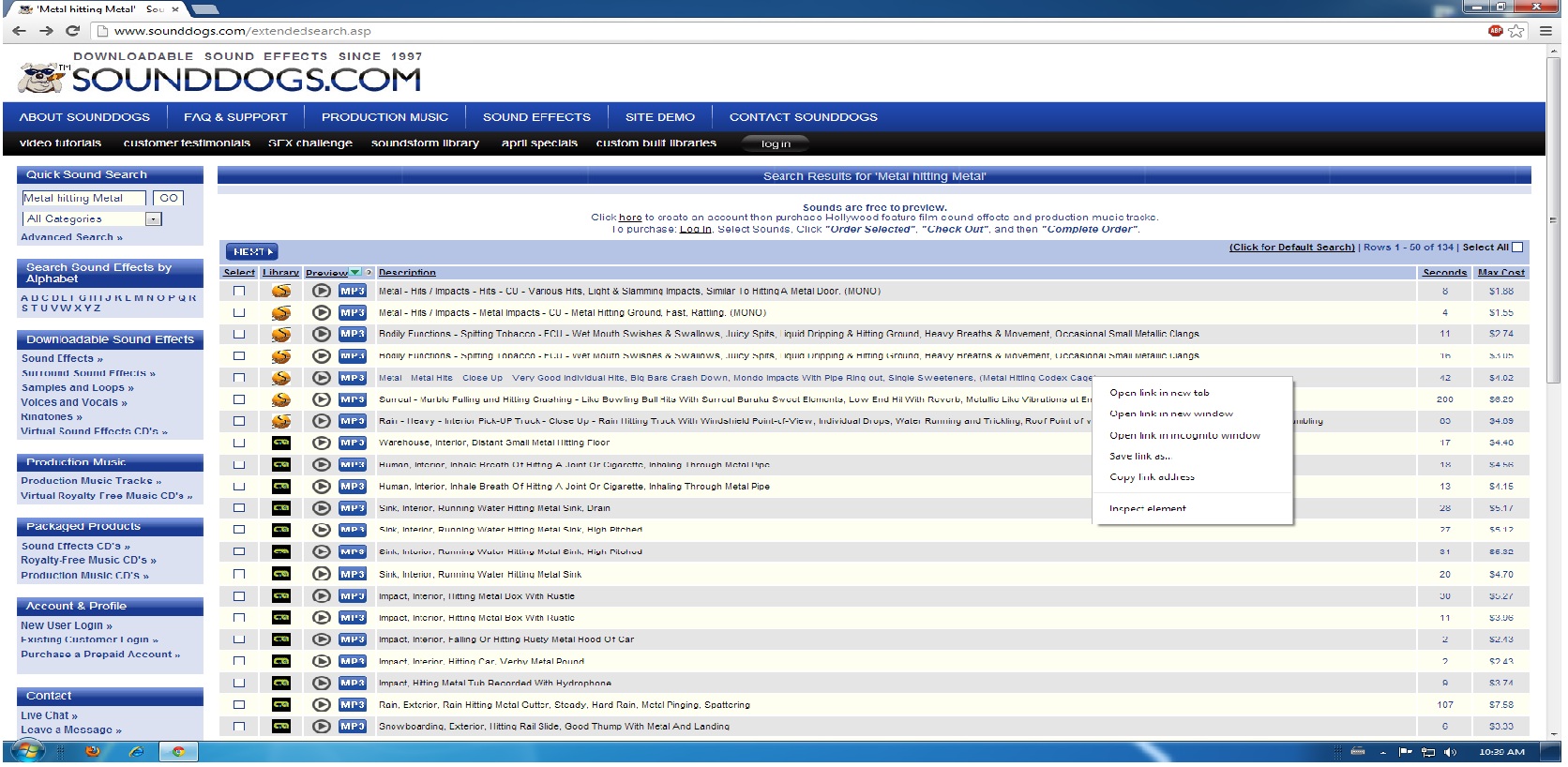Choose Open link in new tab
The height and width of the screenshot is (767, 1568).
point(1159,393)
